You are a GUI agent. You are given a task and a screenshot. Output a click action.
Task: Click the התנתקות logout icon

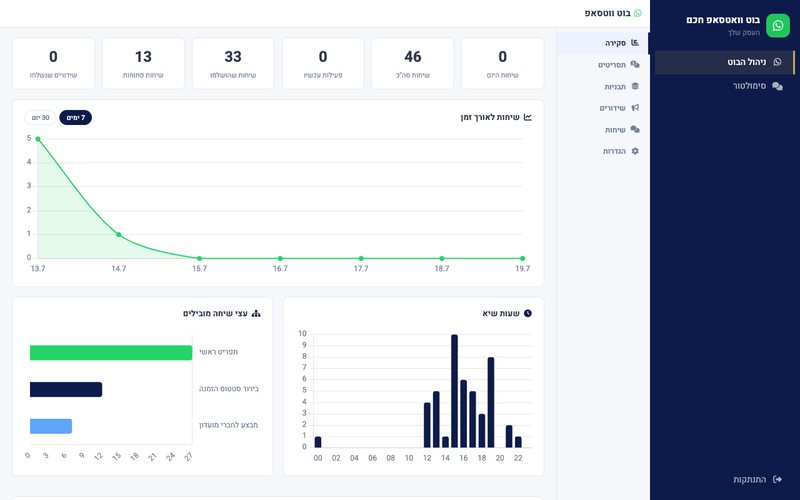click(778, 479)
